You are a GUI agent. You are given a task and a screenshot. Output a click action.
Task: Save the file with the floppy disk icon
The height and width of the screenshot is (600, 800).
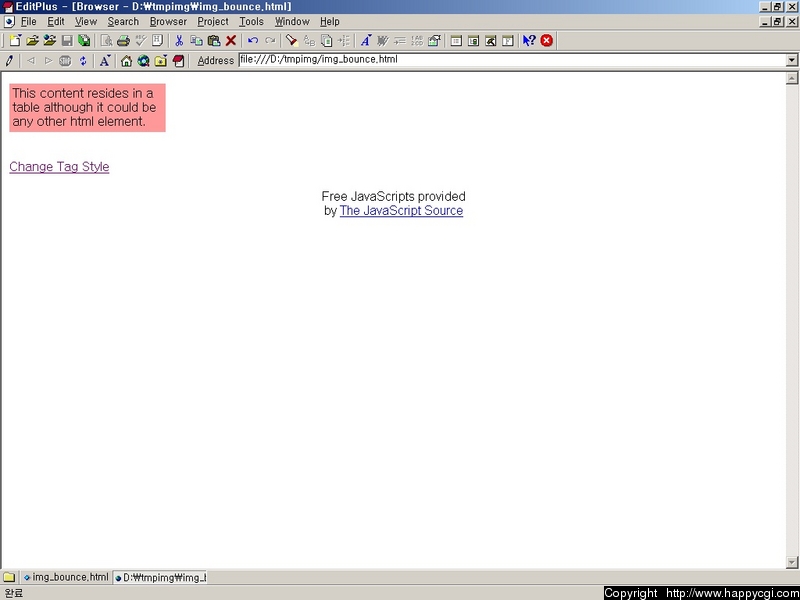67,41
